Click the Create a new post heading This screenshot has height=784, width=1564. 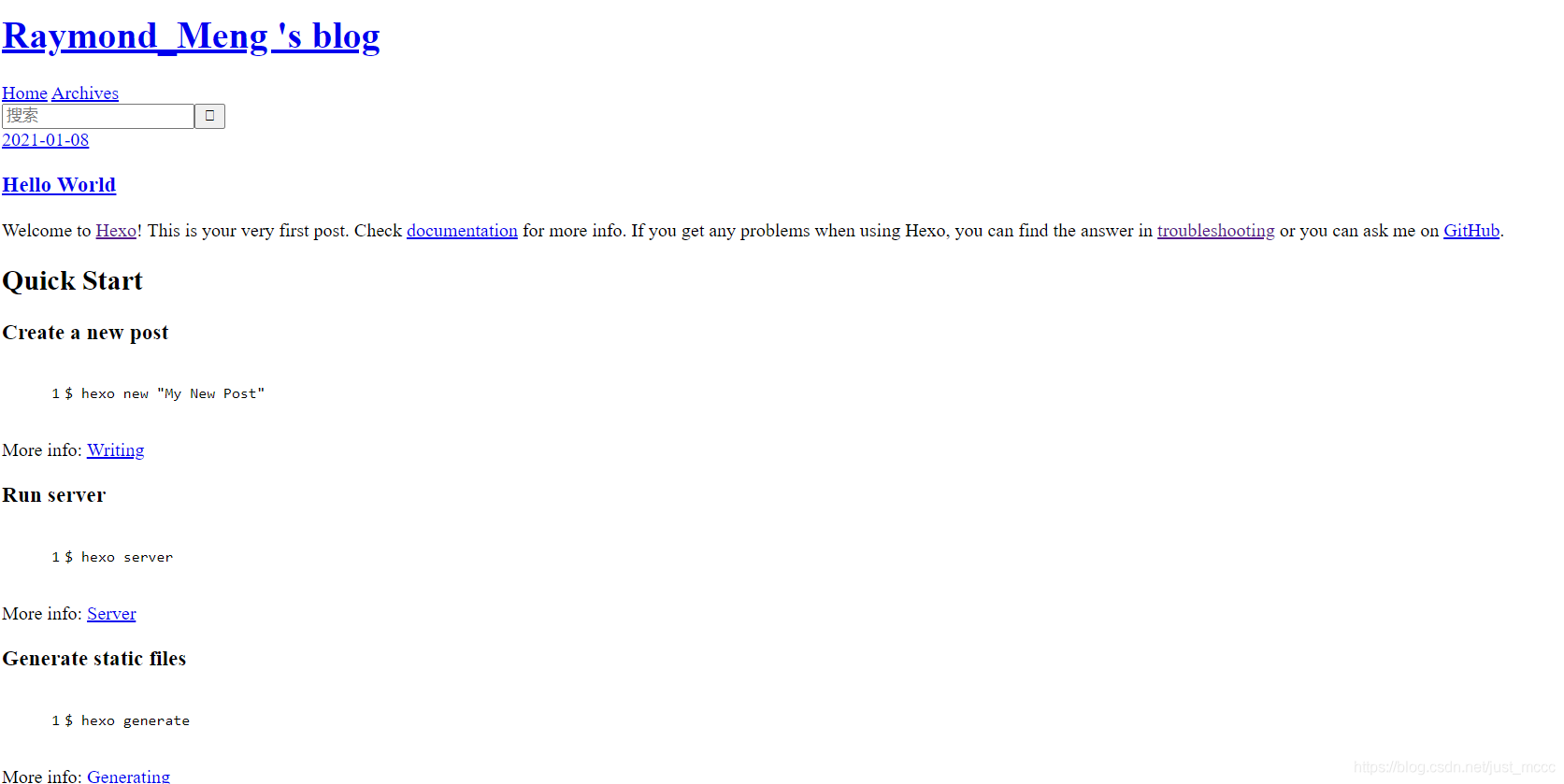click(85, 333)
